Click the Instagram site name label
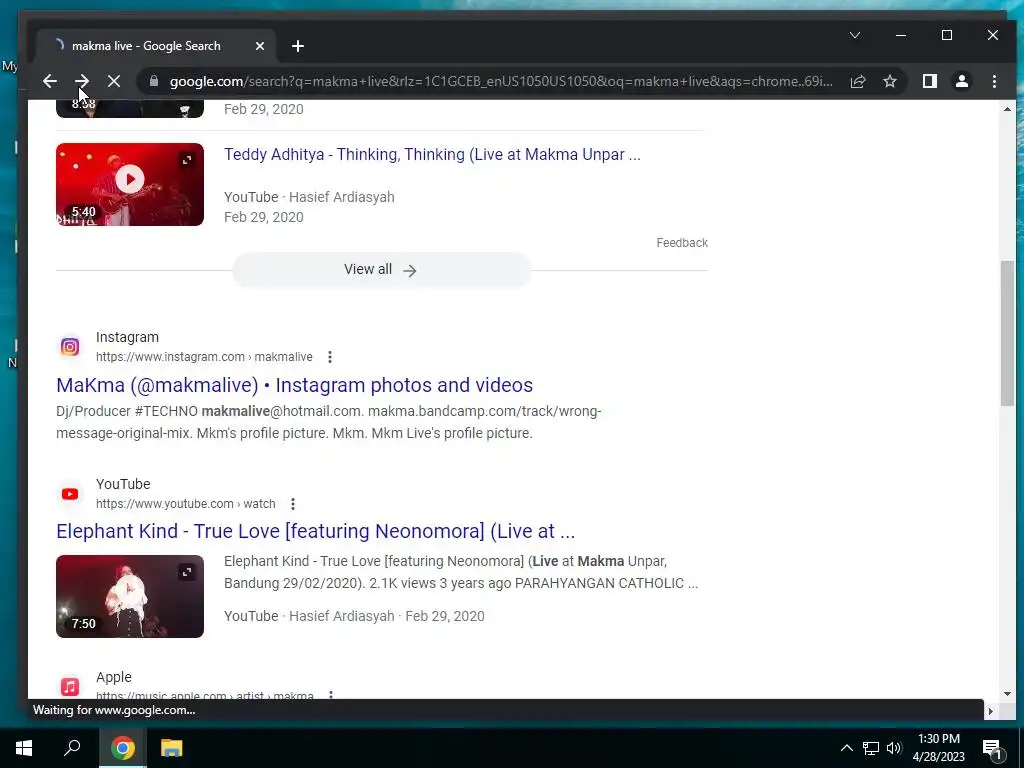 [x=127, y=338]
